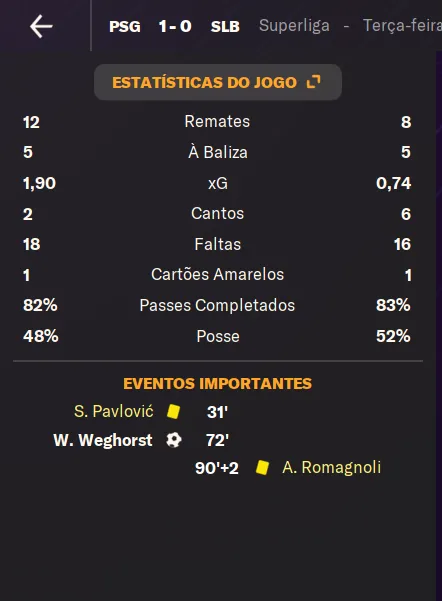Open the Superliga competition link
442x601 pixels.
[x=294, y=26]
